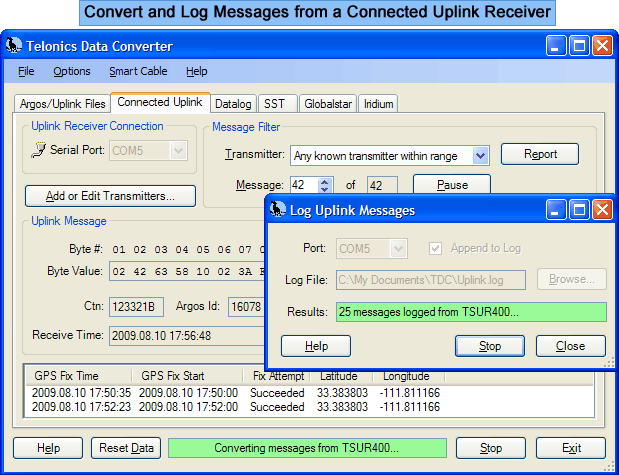Image resolution: width=619 pixels, height=475 pixels.
Task: Click the Pause button
Action: click(452, 184)
